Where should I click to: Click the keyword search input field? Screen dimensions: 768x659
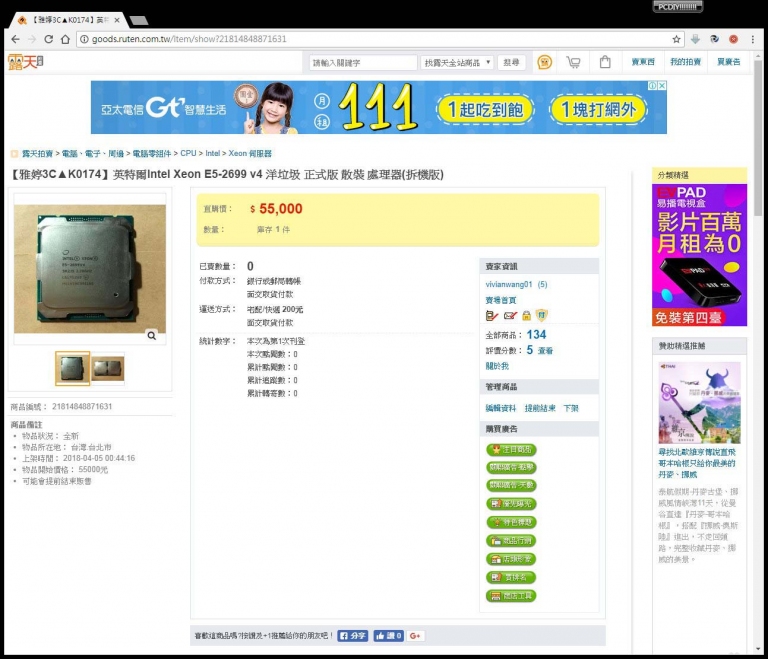click(363, 63)
